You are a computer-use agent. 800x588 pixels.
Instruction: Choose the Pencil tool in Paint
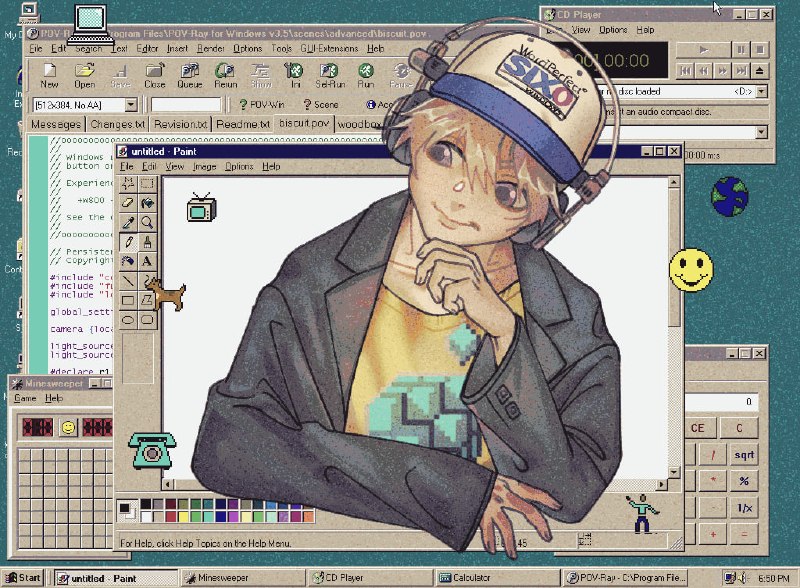point(128,242)
